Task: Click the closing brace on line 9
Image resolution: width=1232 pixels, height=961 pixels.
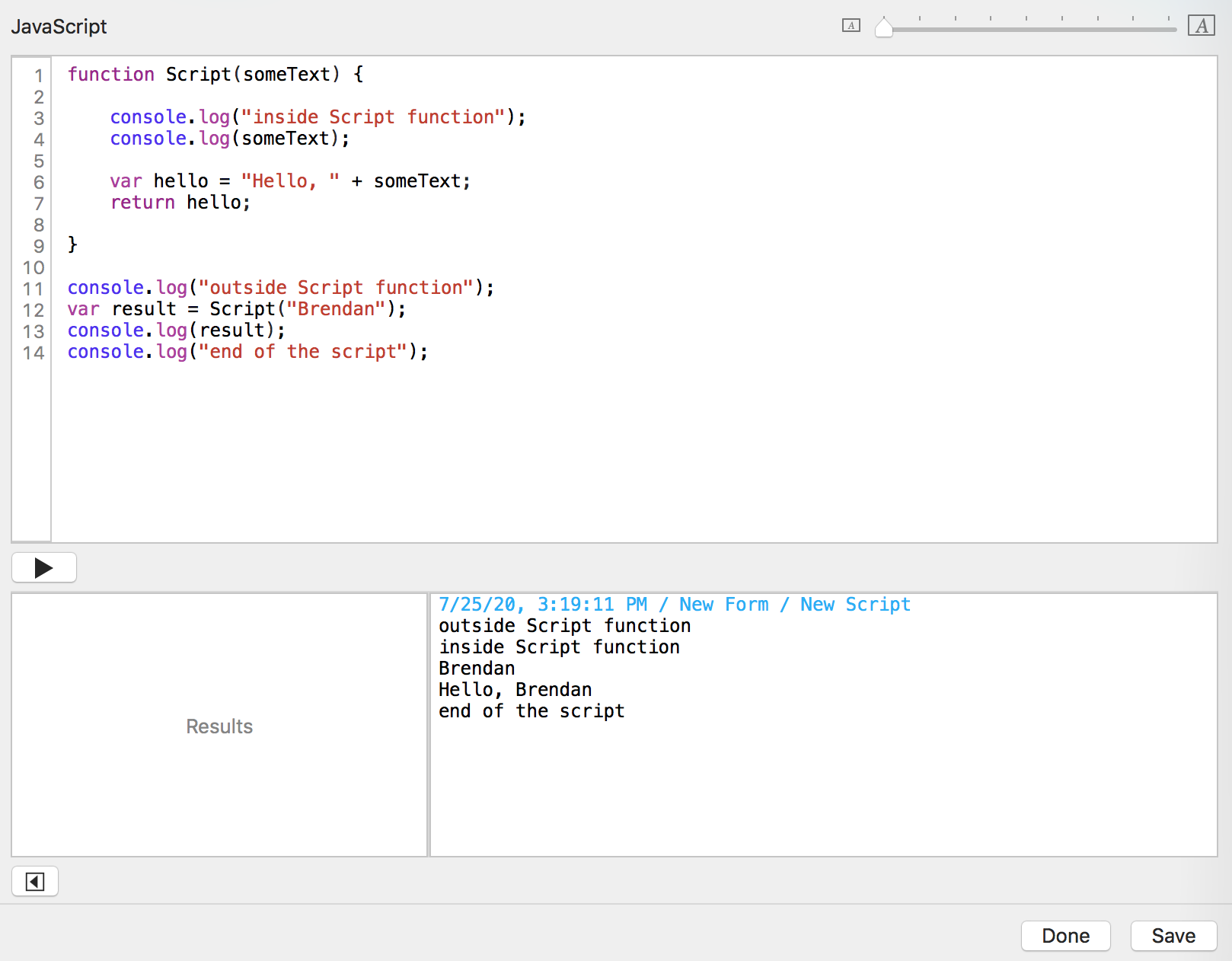Action: pyautogui.click(x=72, y=244)
